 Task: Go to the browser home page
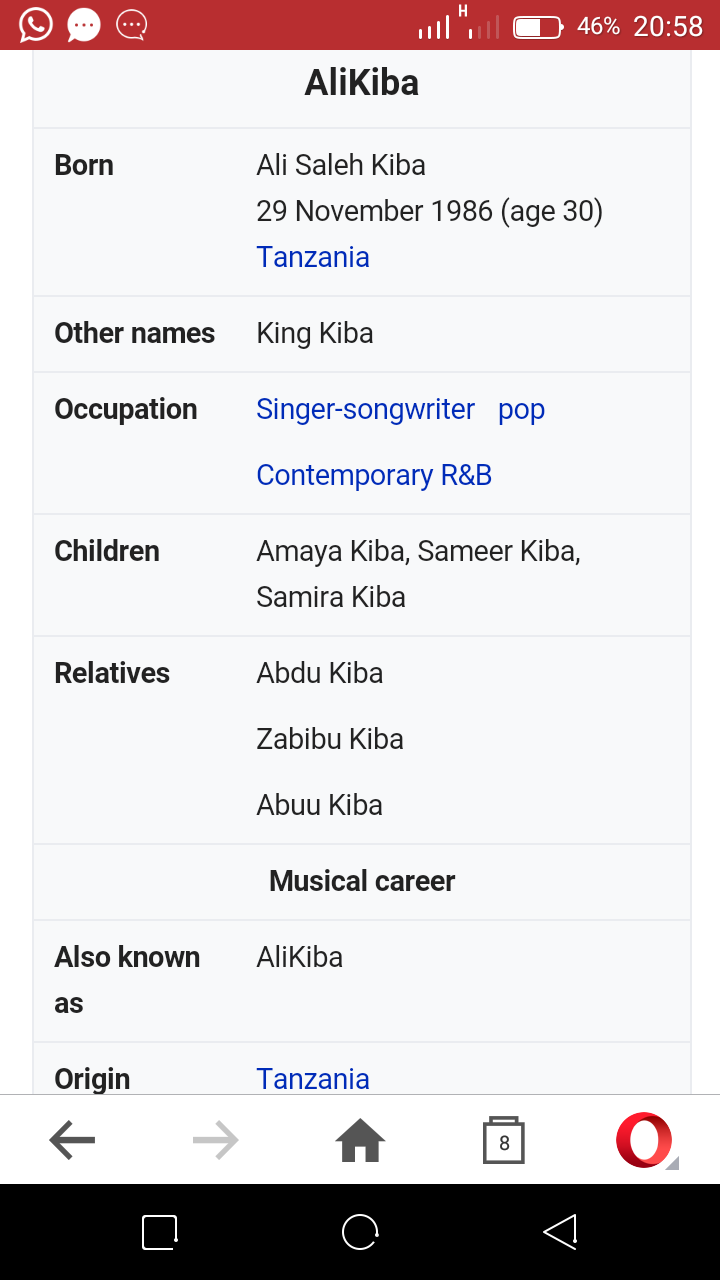tap(360, 1140)
